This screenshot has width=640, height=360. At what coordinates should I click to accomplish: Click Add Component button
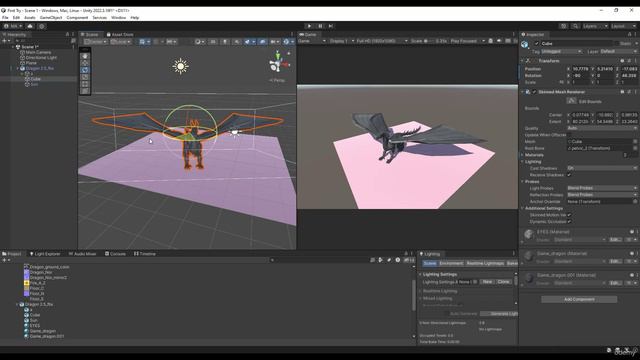[579, 299]
